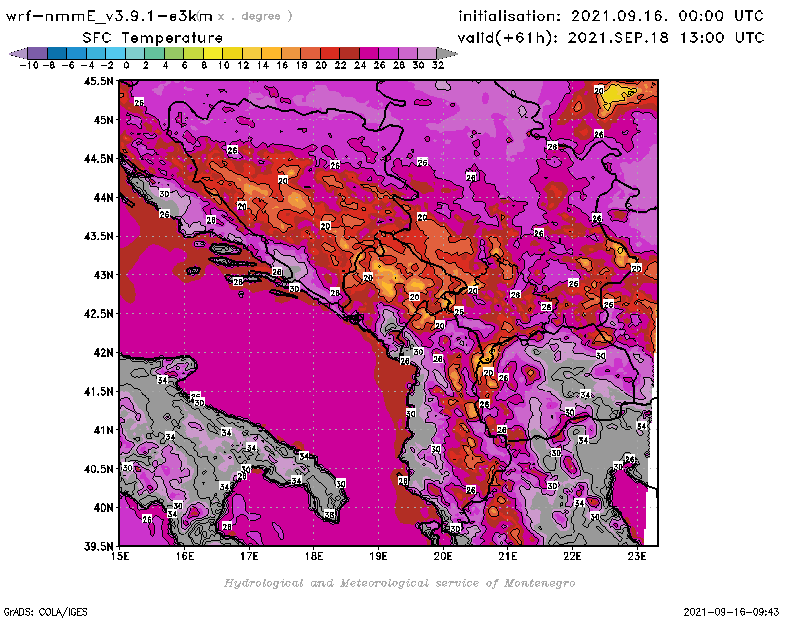Select the 45.5N latitude axis label
The image size is (800, 618).
point(98,81)
